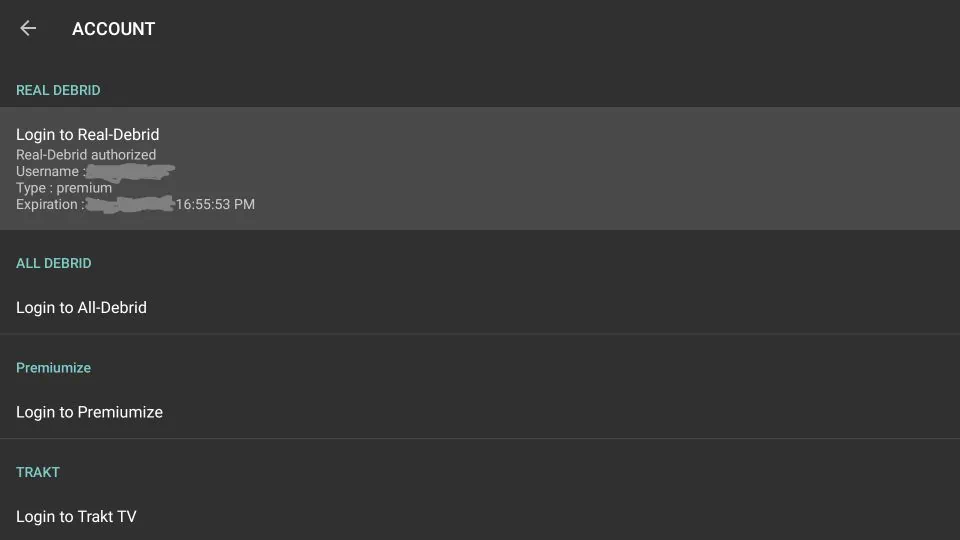Open Login to All-Debrid
Screen dimensions: 960x540
pyautogui.click(x=81, y=308)
